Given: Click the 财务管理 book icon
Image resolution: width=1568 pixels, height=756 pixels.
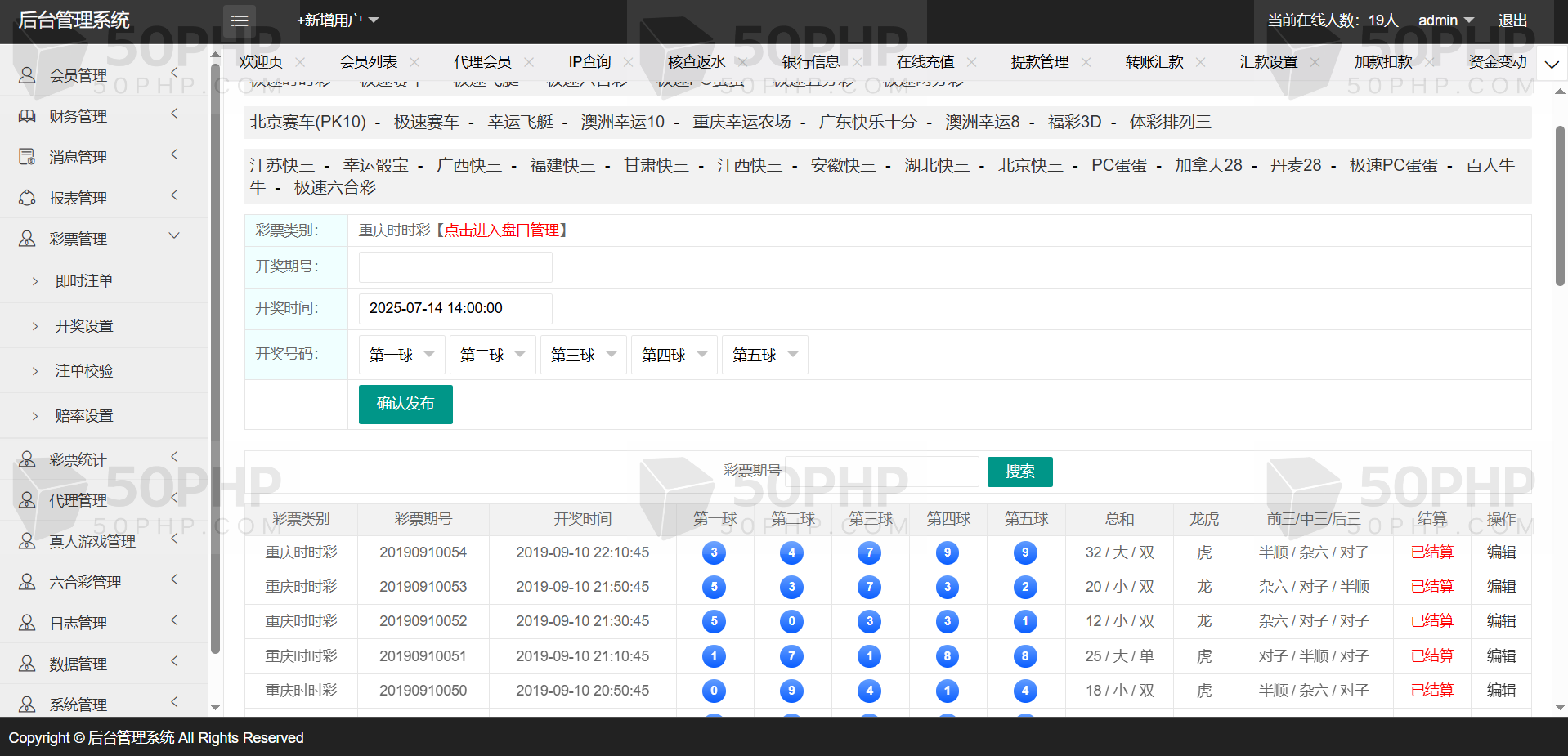Looking at the screenshot, I should pos(27,116).
